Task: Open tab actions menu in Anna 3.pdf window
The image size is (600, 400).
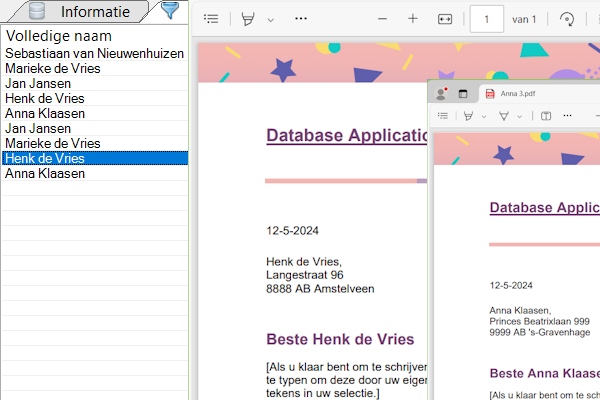Action: tap(463, 94)
